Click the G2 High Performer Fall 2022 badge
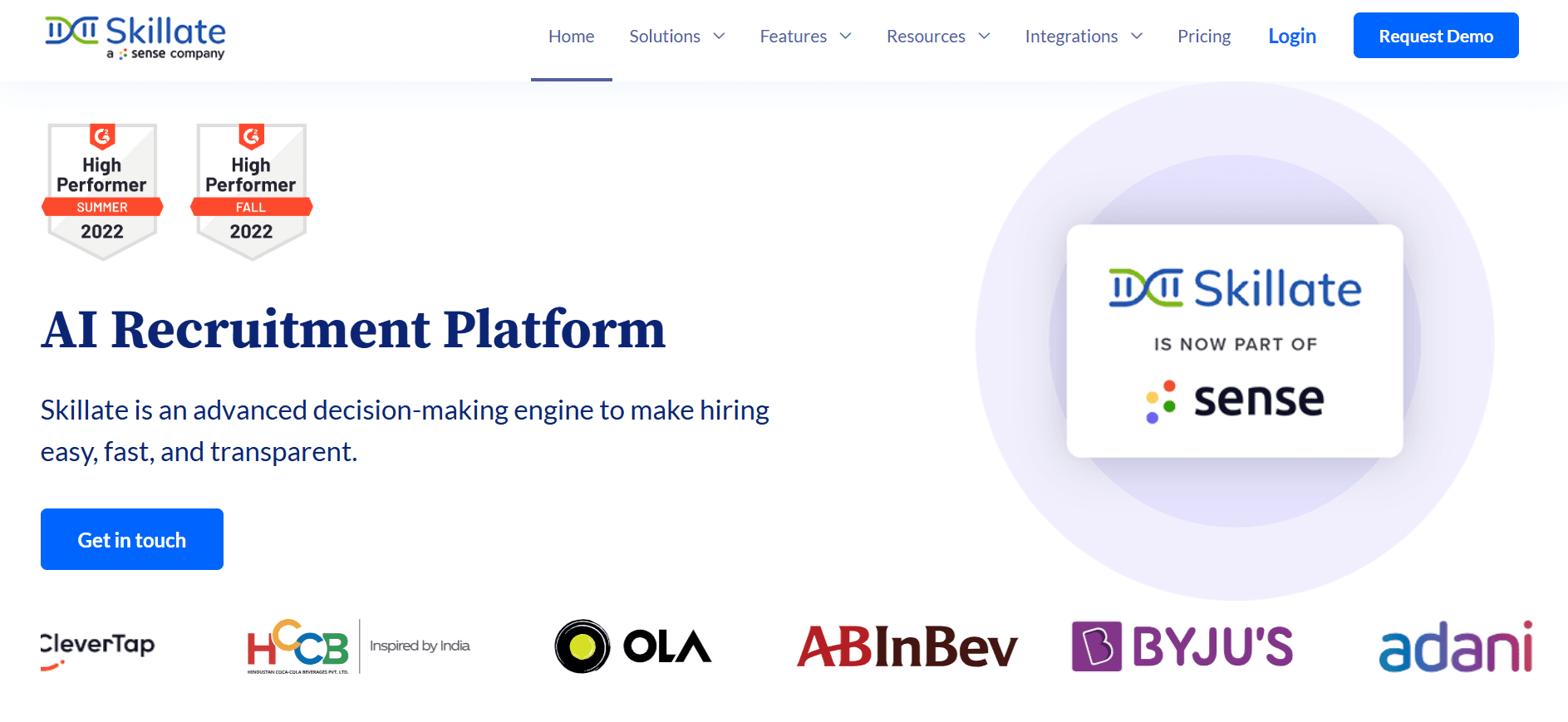1568x722 pixels. (x=251, y=191)
